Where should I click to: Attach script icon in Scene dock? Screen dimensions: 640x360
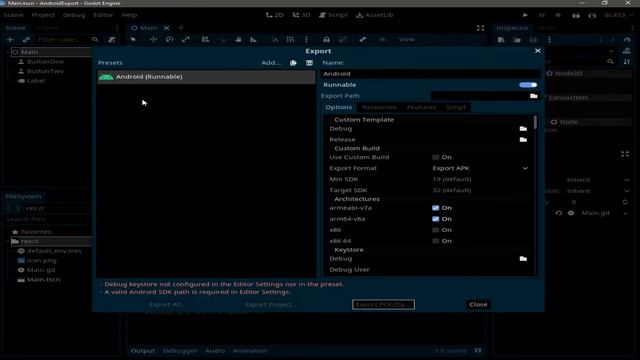111,40
